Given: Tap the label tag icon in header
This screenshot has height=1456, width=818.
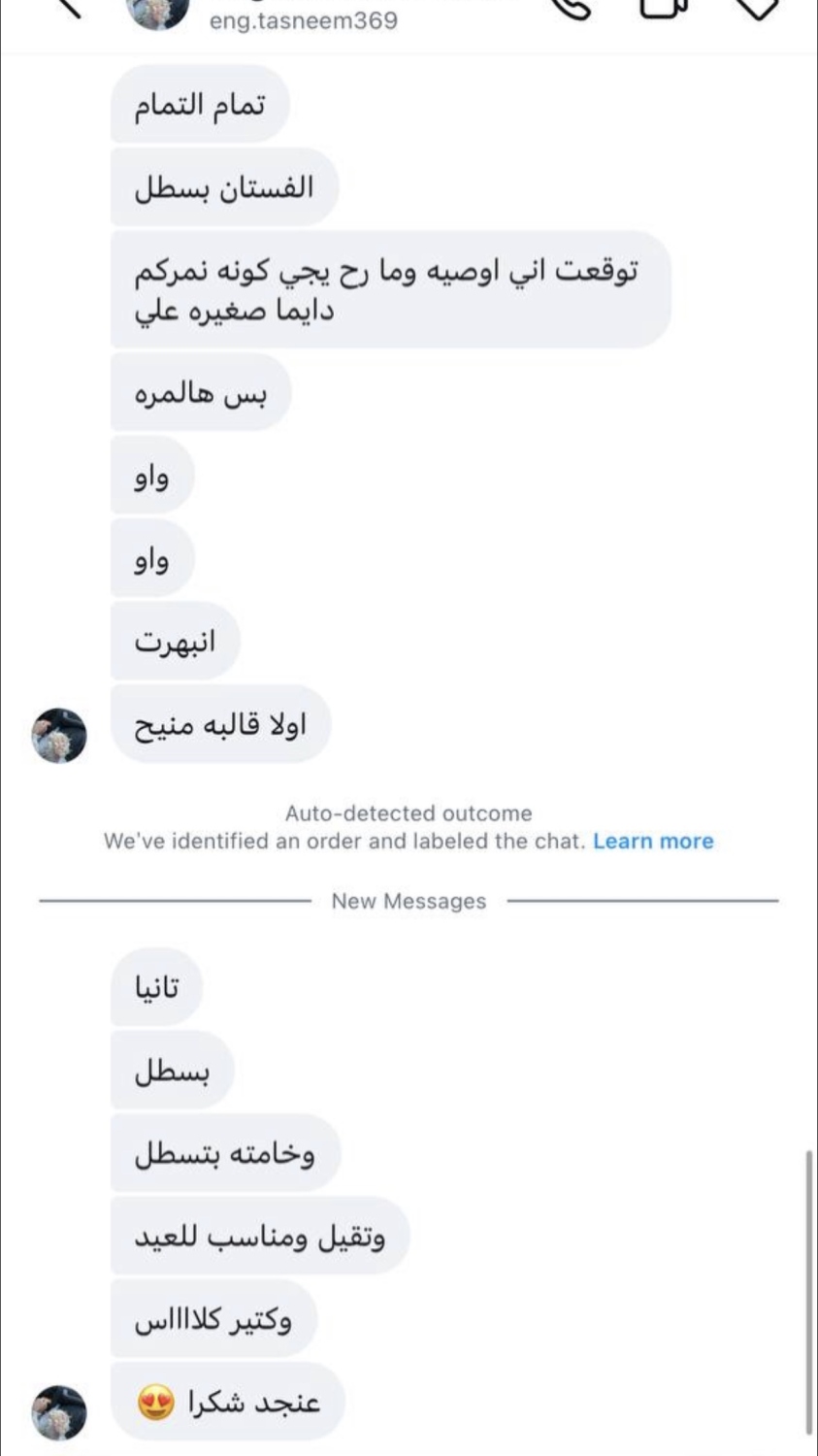Looking at the screenshot, I should [757, 6].
